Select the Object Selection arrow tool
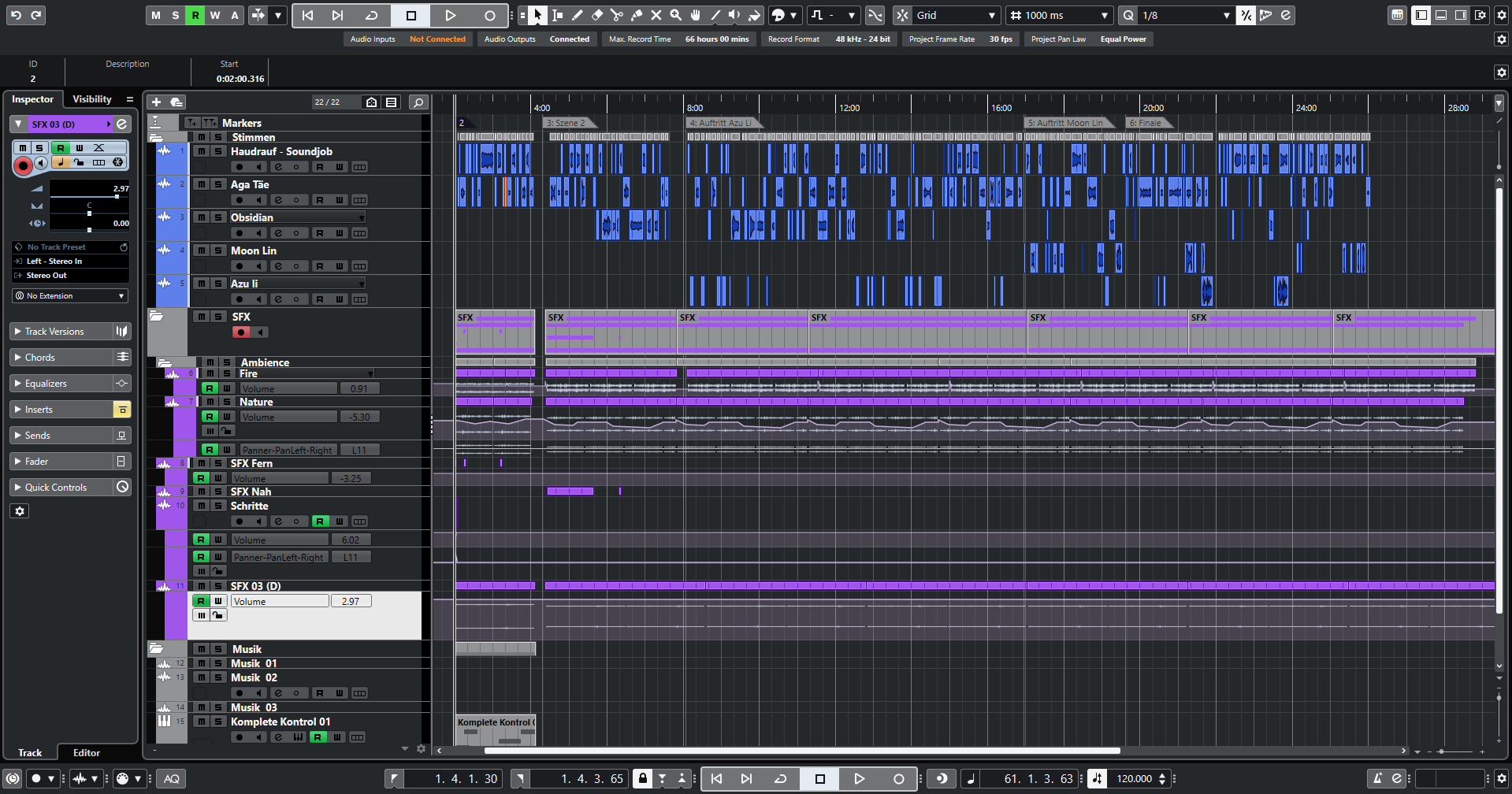 (x=537, y=15)
